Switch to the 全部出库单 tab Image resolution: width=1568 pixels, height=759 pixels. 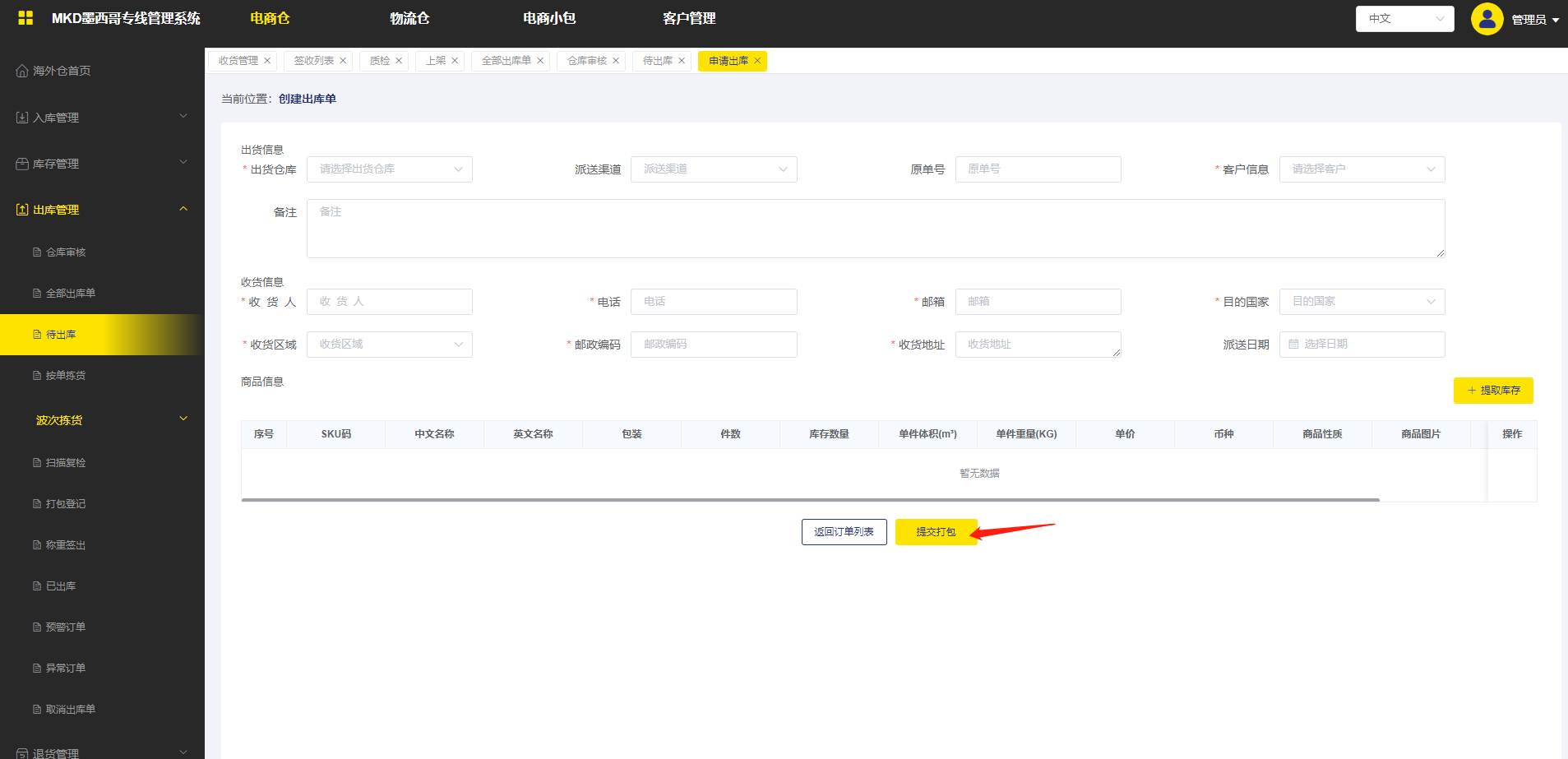(x=506, y=61)
